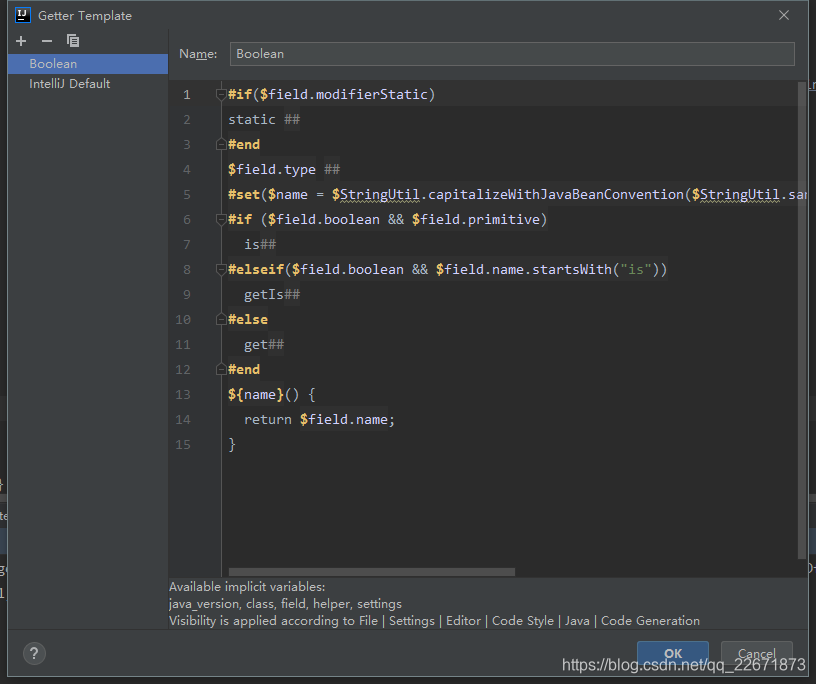The width and height of the screenshot is (816, 684).
Task: Confirm changes with the OK button
Action: pos(672,652)
